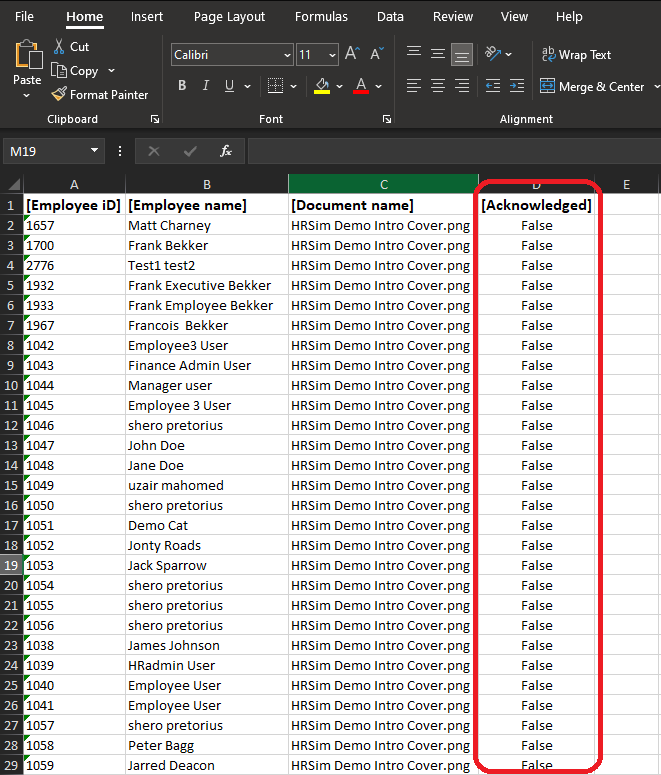Open Paste options dropdown arrow

(x=27, y=96)
